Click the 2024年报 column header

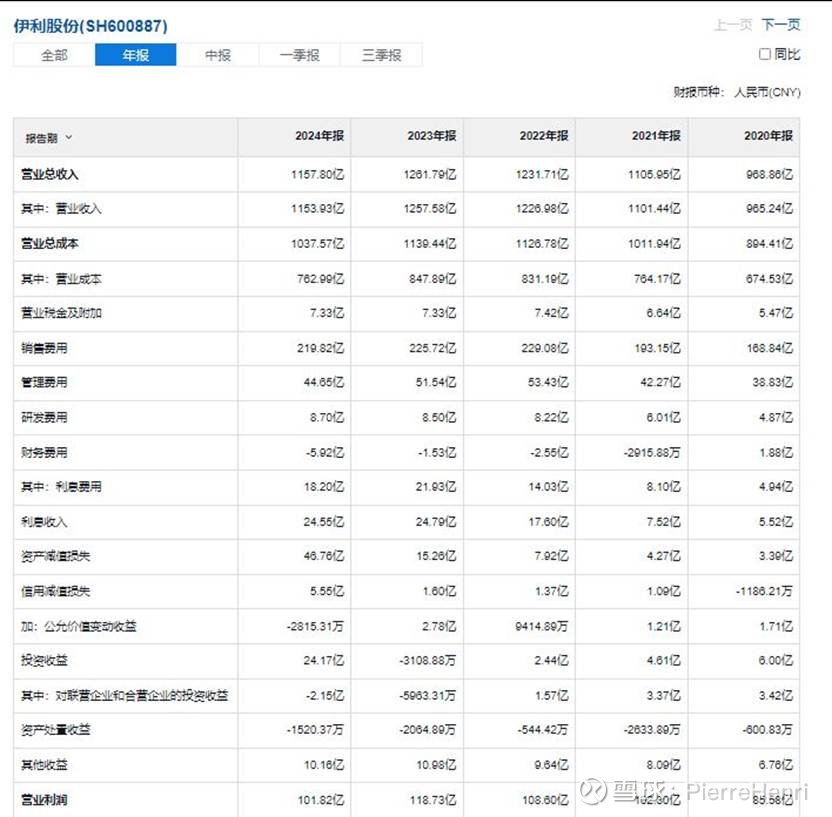coord(319,136)
